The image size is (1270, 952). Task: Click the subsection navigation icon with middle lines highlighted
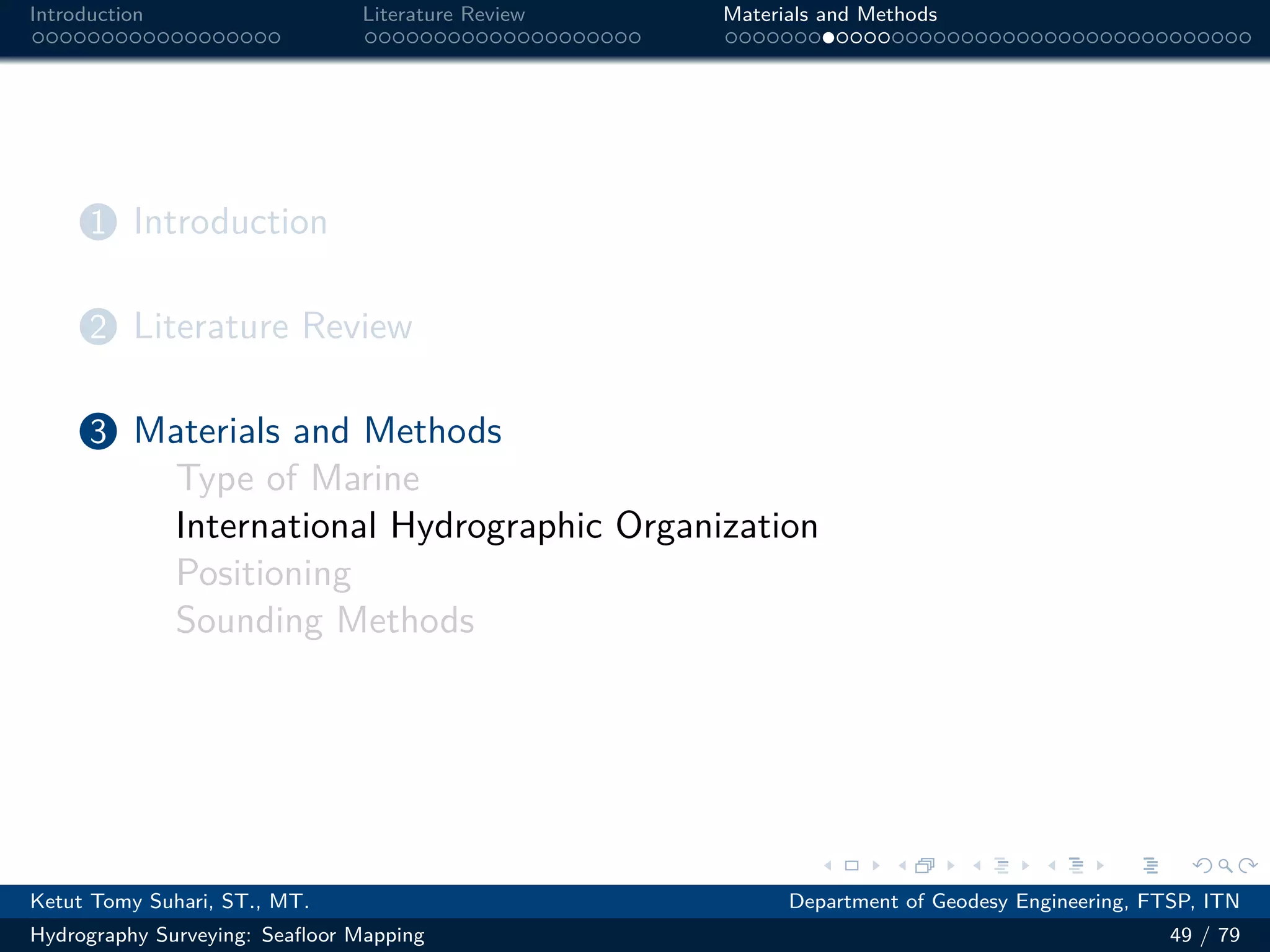click(x=1001, y=865)
